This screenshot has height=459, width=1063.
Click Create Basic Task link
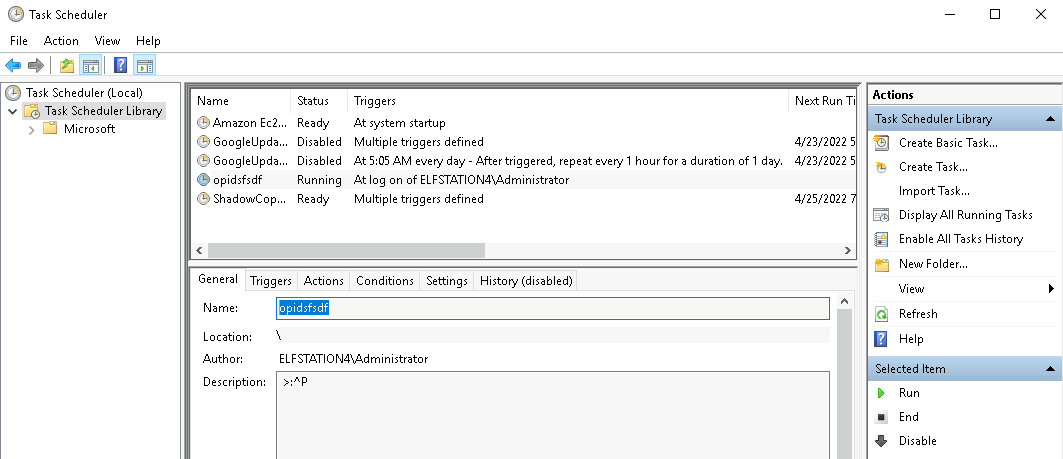(947, 143)
